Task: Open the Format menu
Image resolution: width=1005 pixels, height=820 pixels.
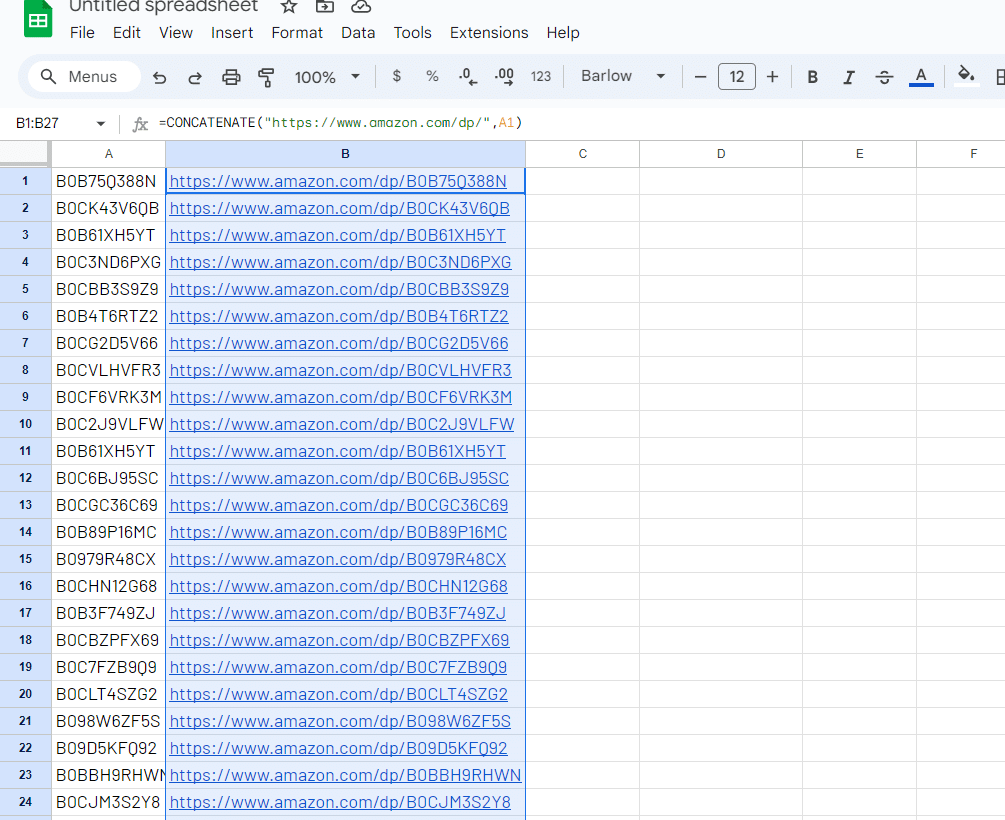Action: 297,33
